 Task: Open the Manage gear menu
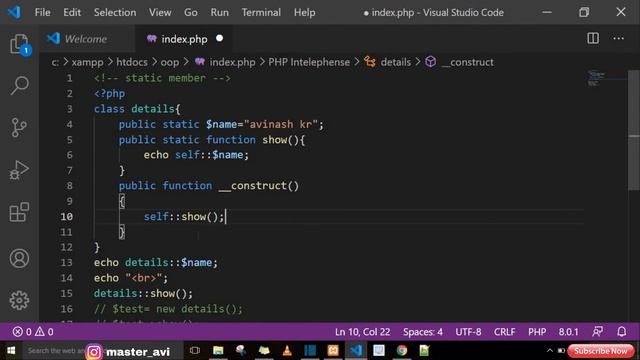coord(19,300)
